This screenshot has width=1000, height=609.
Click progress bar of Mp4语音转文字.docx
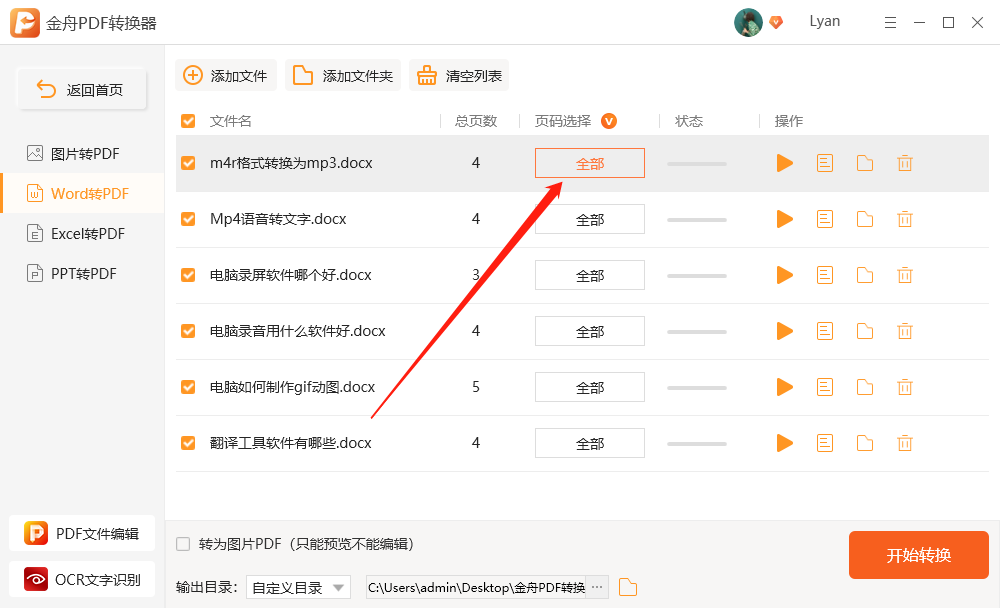696,220
